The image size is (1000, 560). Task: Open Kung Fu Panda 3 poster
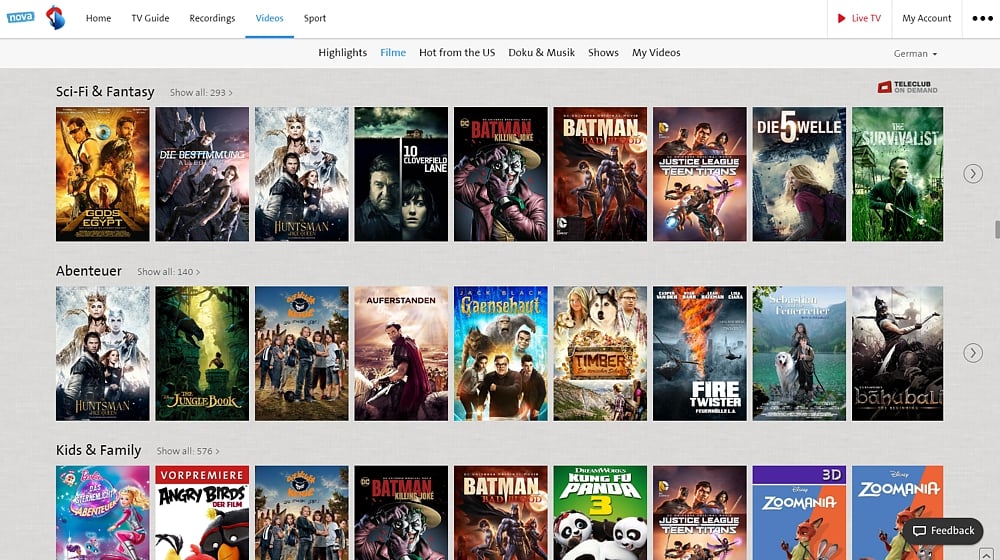tap(600, 513)
